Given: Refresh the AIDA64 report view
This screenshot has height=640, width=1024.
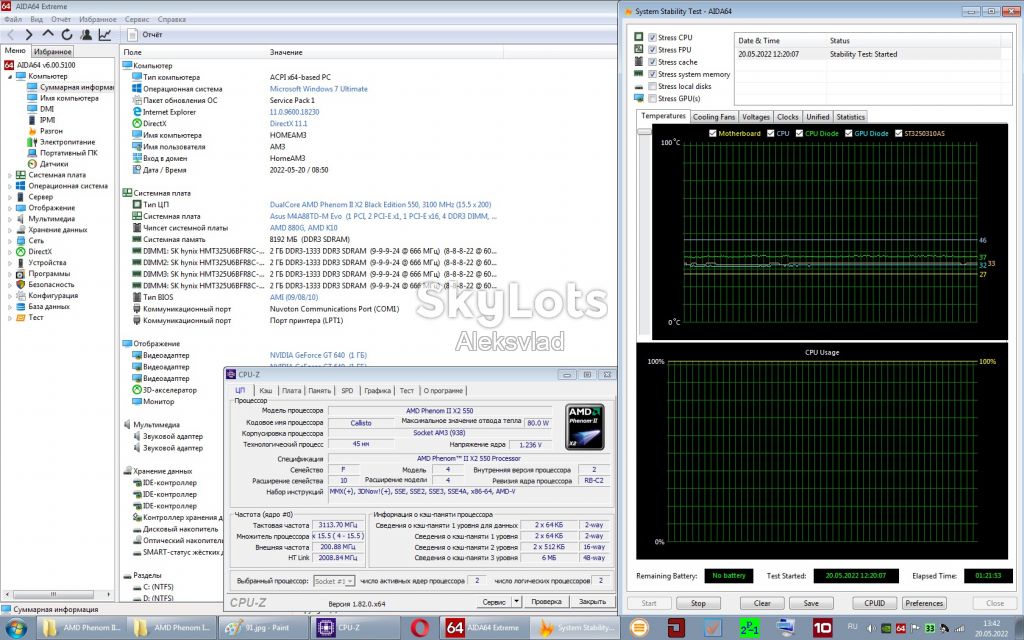Looking at the screenshot, I should coord(67,35).
